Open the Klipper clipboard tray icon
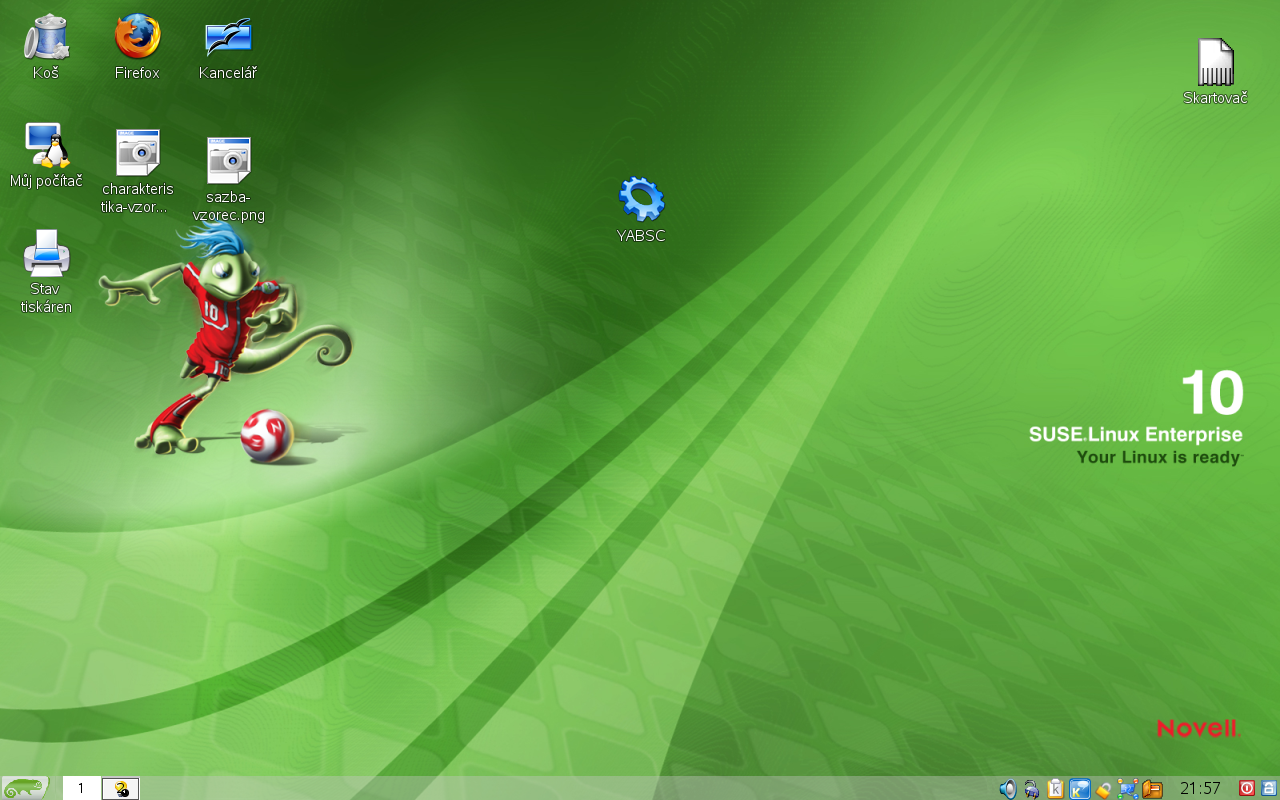Image resolution: width=1280 pixels, height=800 pixels. [1056, 789]
